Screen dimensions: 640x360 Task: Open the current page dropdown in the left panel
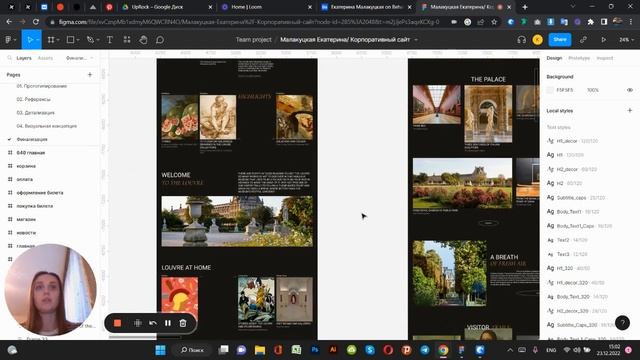tap(79, 58)
